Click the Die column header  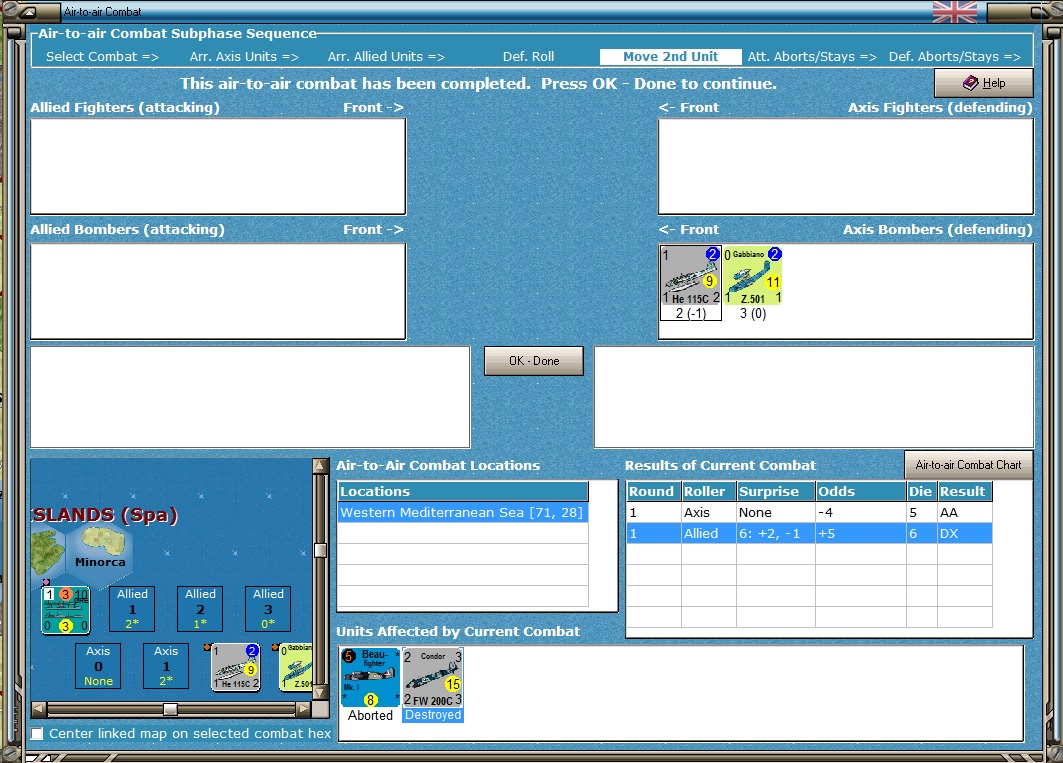[922, 491]
